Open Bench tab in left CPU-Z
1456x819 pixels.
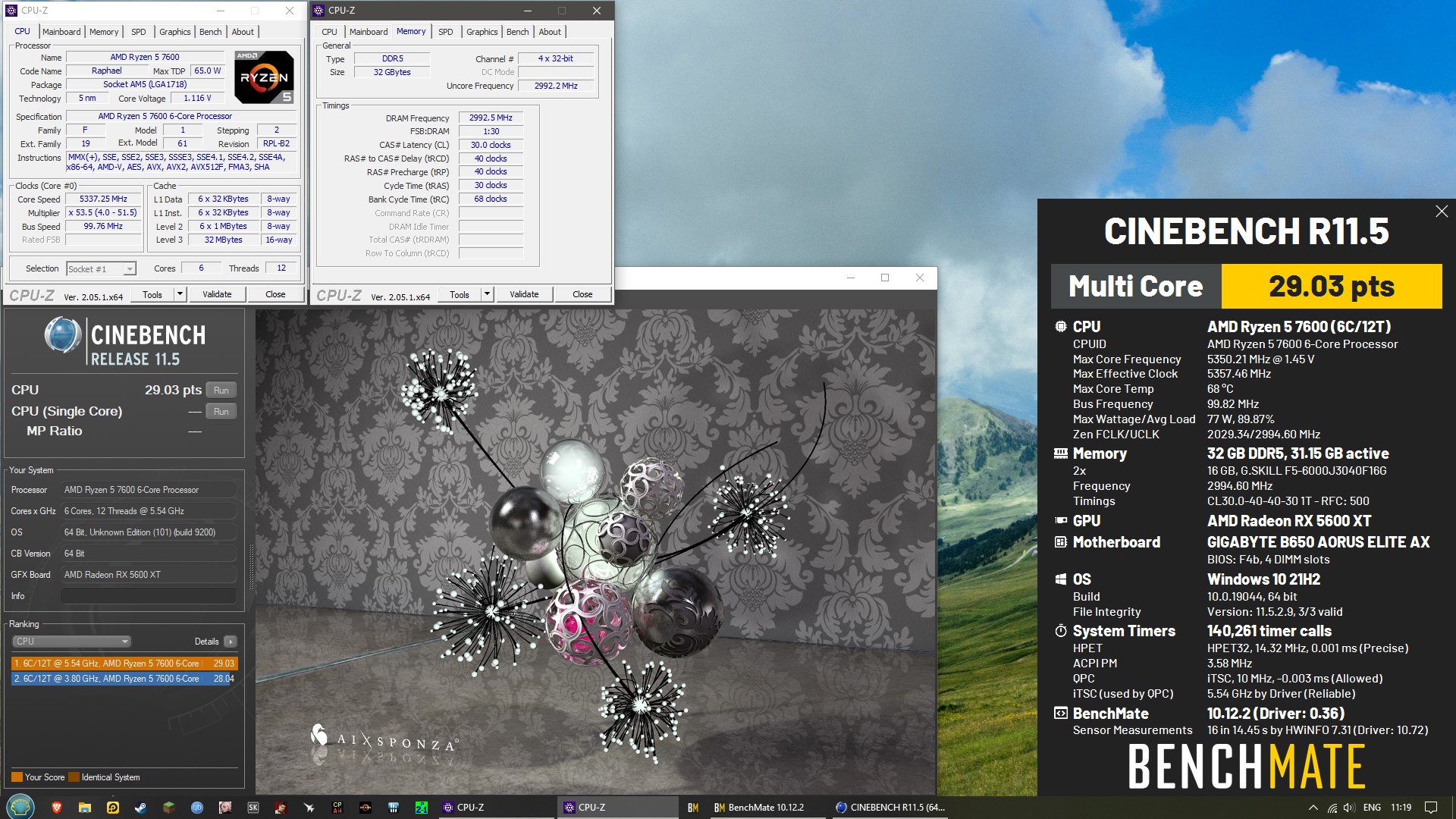point(211,32)
